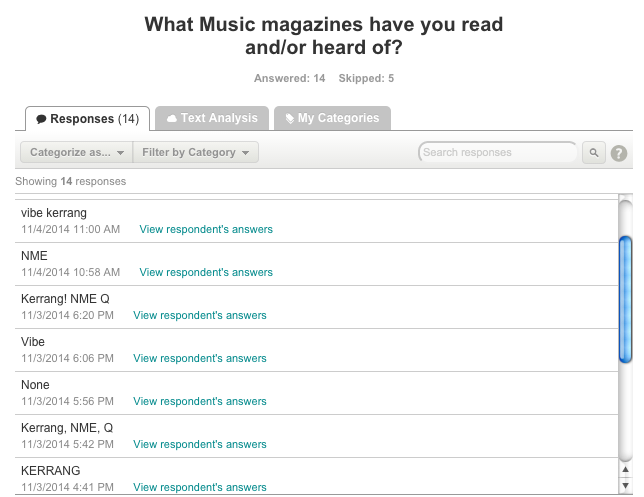Click the 'Skipped: 5' count text
The width and height of the screenshot is (644, 497).
366,78
